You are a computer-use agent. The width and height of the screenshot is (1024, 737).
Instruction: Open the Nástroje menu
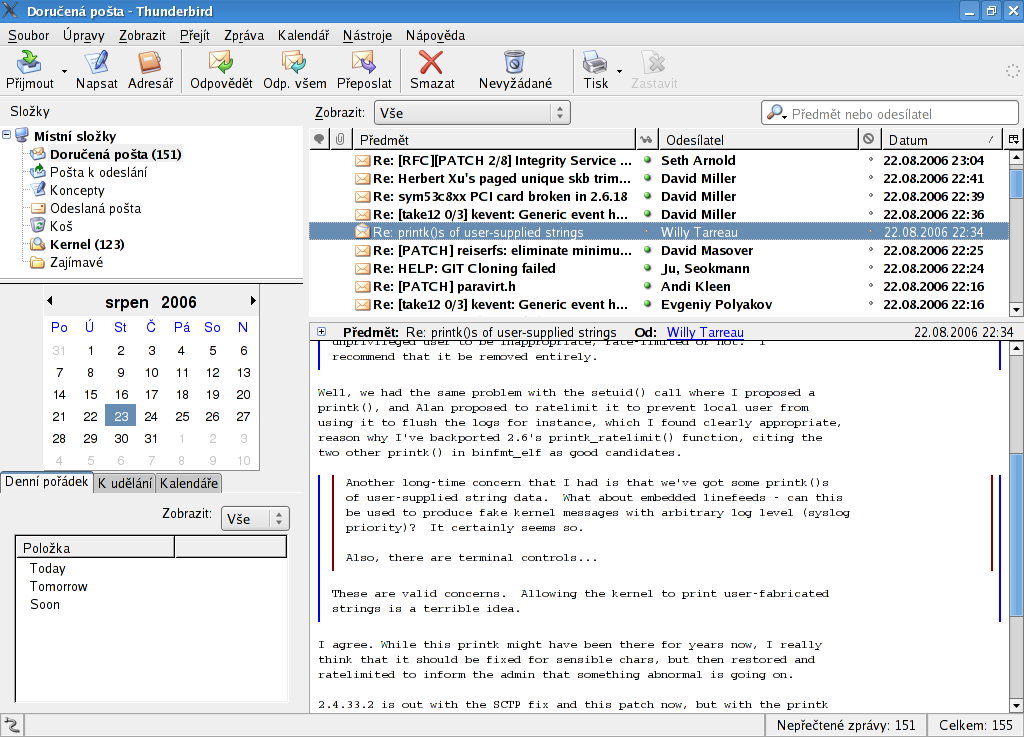367,35
